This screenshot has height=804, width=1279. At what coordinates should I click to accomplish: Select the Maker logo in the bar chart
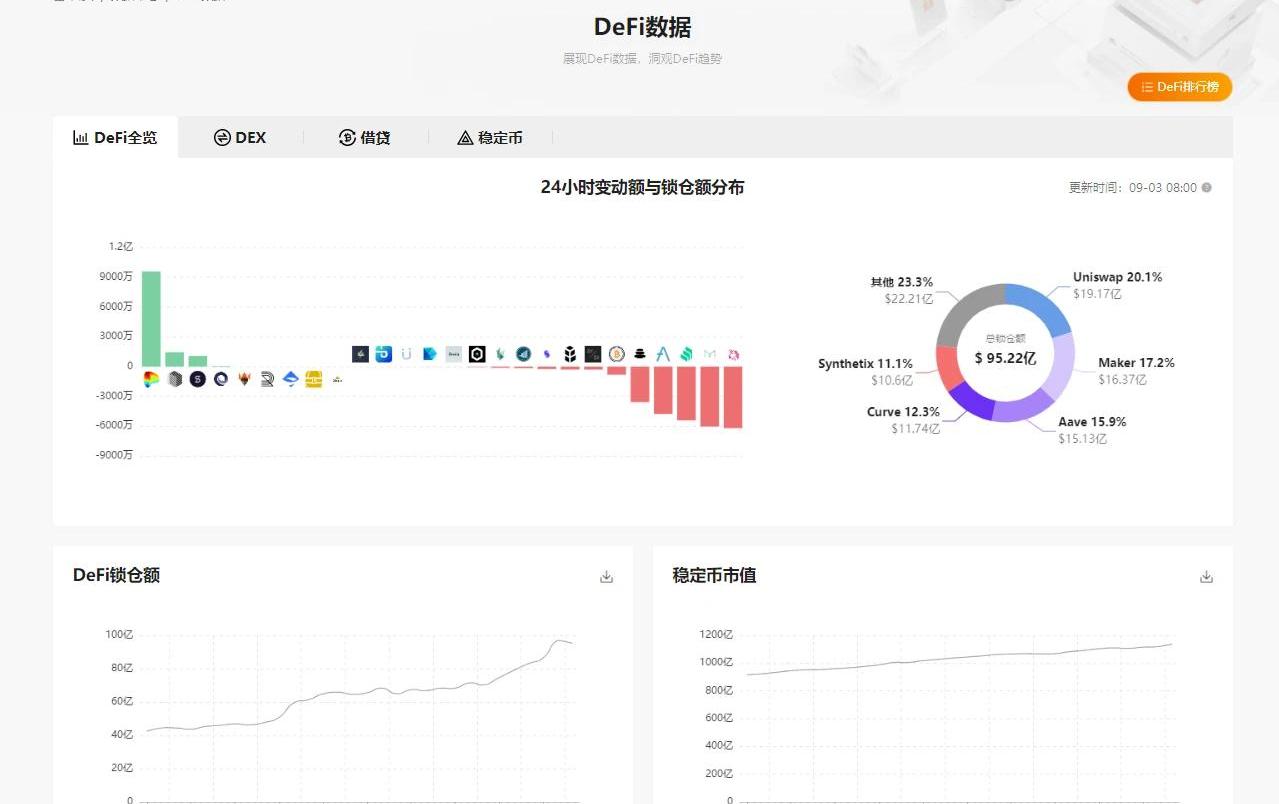(x=710, y=354)
